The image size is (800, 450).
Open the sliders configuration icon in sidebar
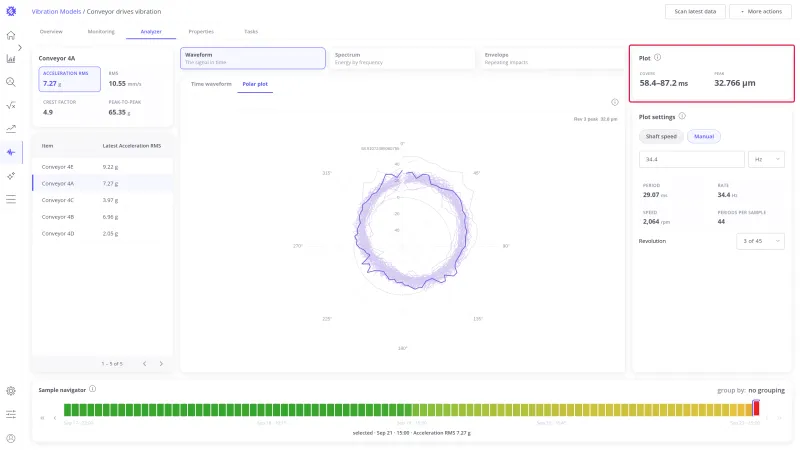tap(11, 414)
